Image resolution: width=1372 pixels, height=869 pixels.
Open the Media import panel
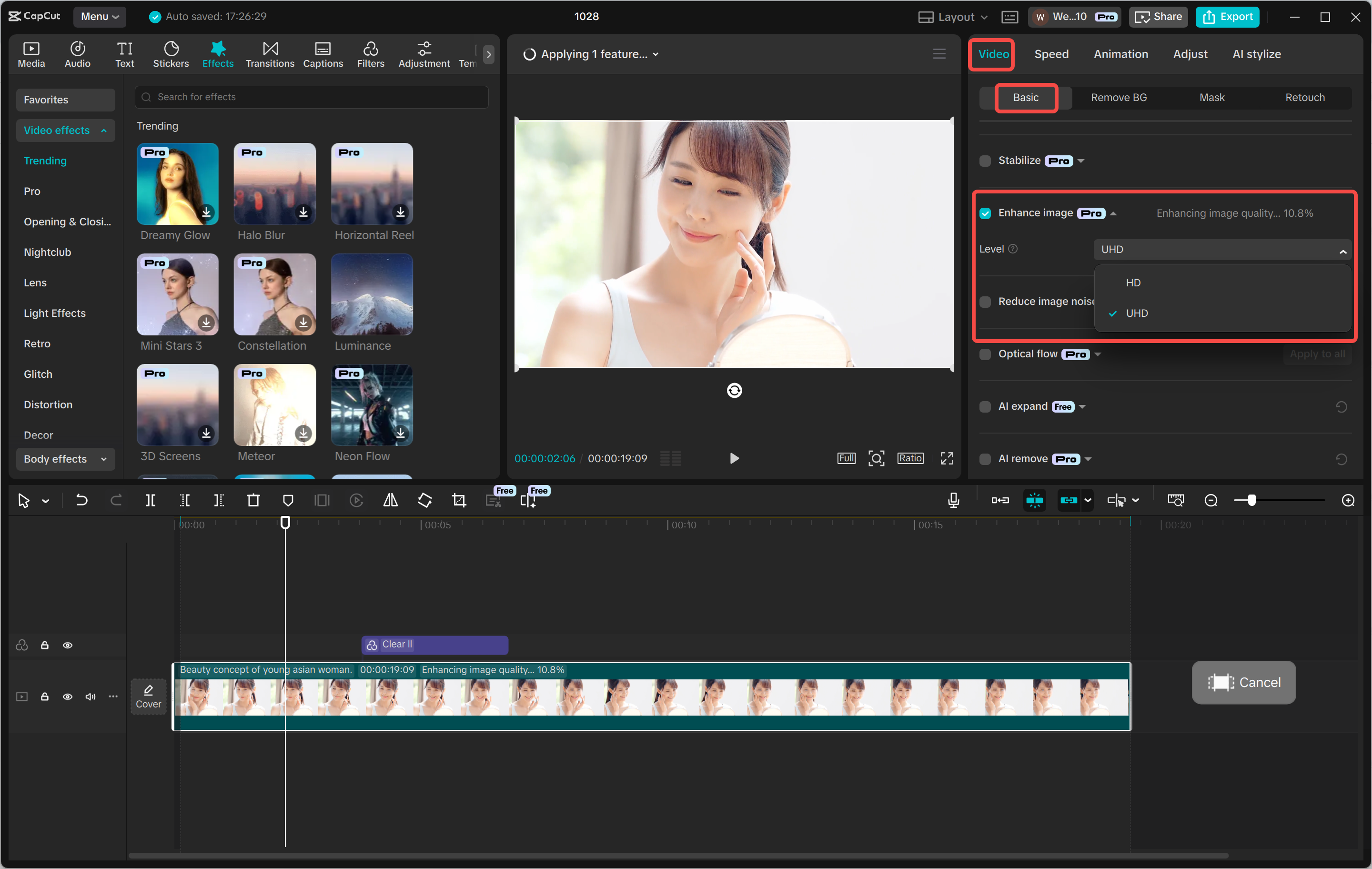31,54
